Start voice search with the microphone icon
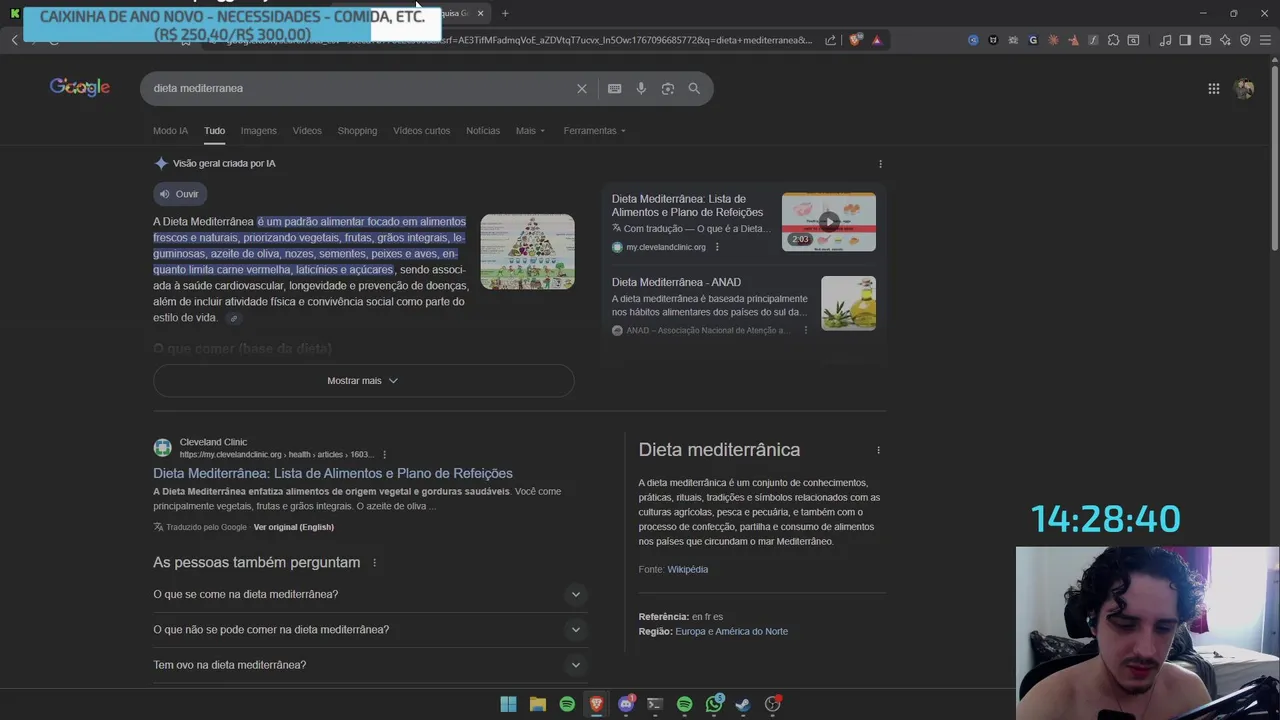This screenshot has height=720, width=1280. (641, 88)
